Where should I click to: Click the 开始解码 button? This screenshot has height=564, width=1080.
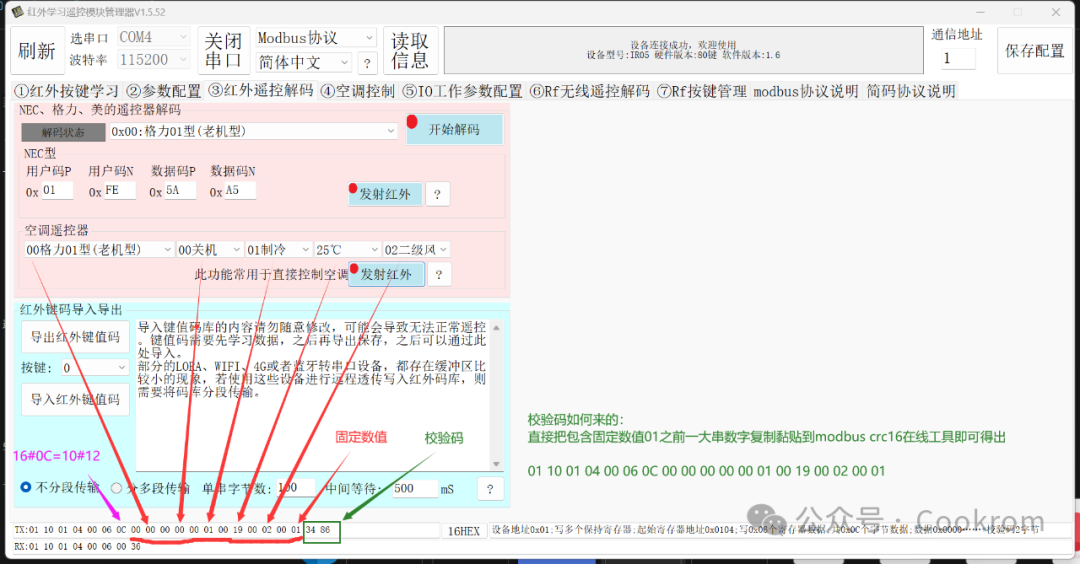[455, 129]
